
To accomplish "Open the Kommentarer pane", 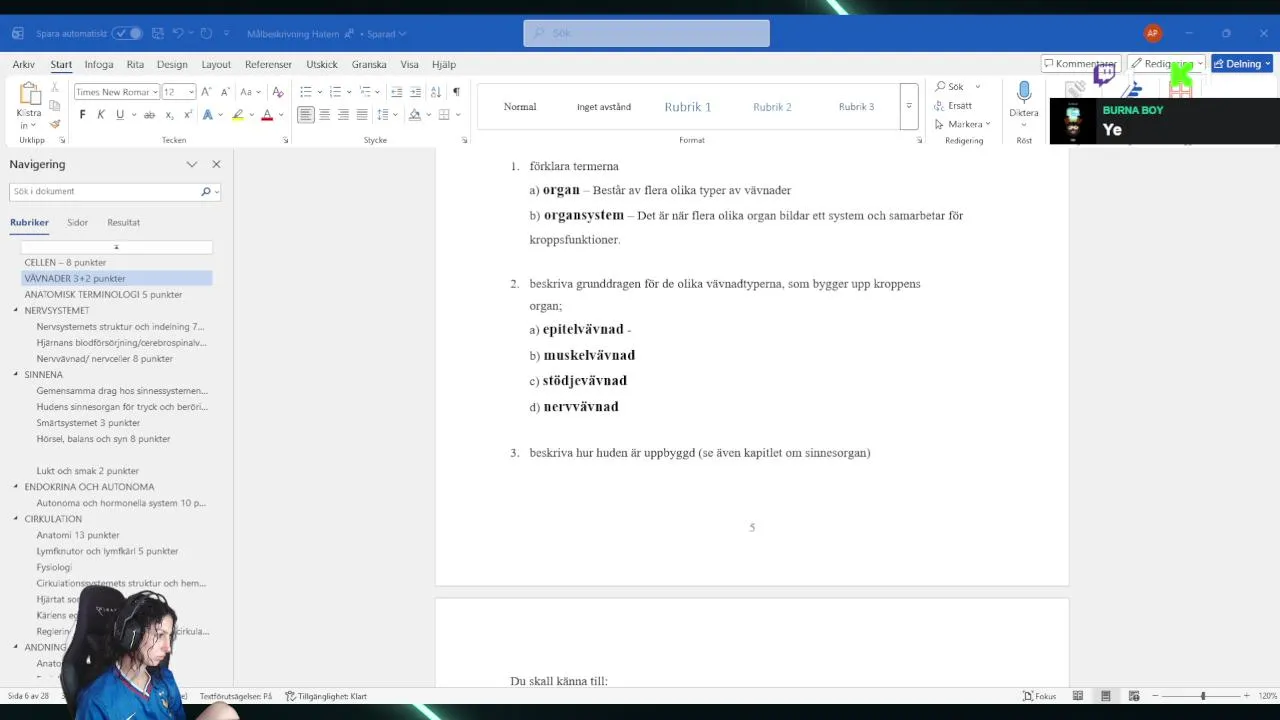I will pyautogui.click(x=1080, y=64).
